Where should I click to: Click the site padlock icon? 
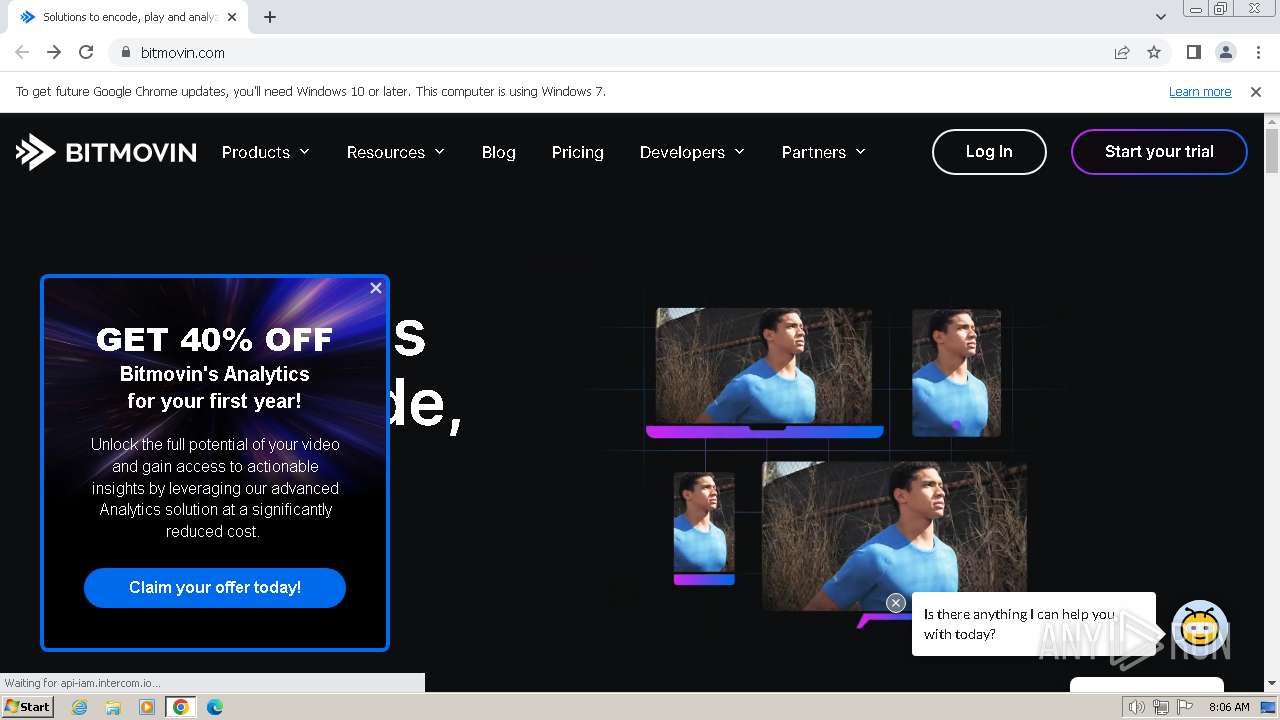coord(125,53)
